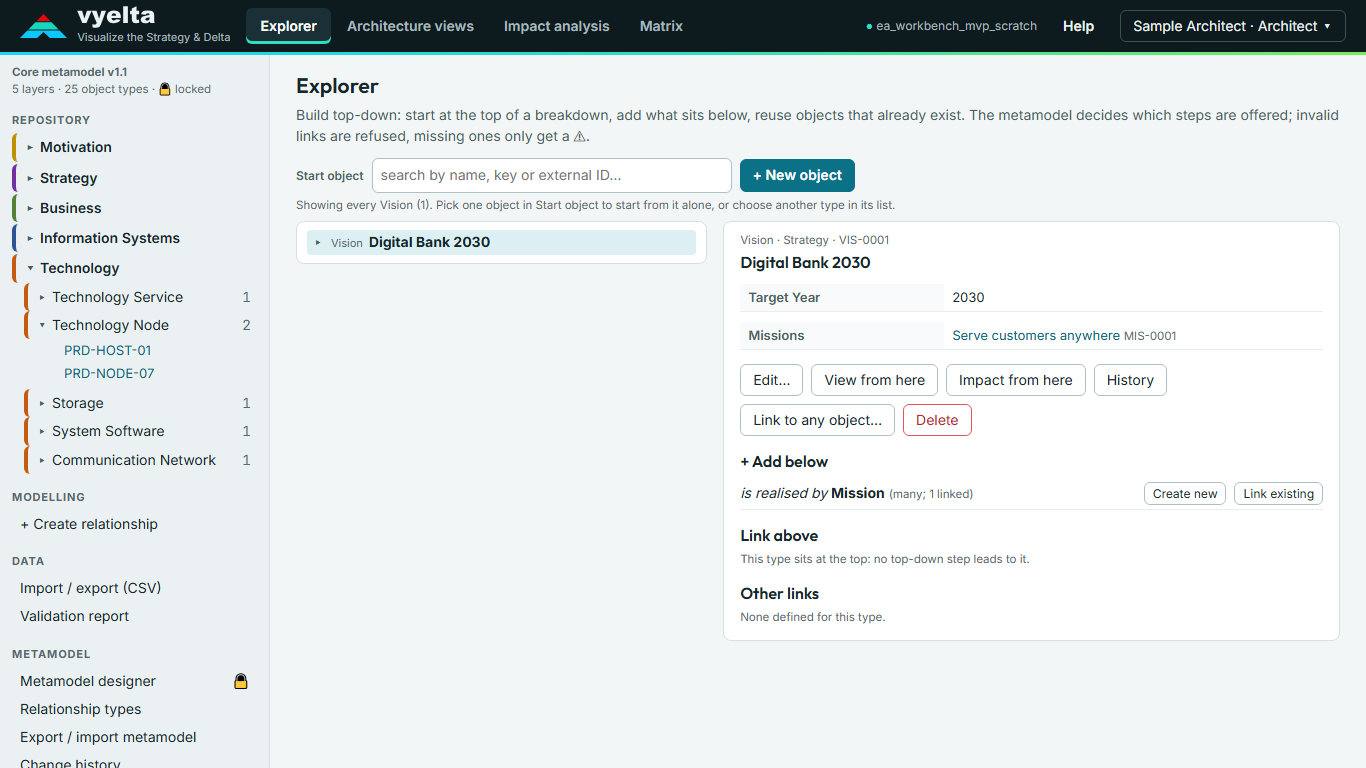Open the Sample Architect user dropdown

click(x=1232, y=26)
